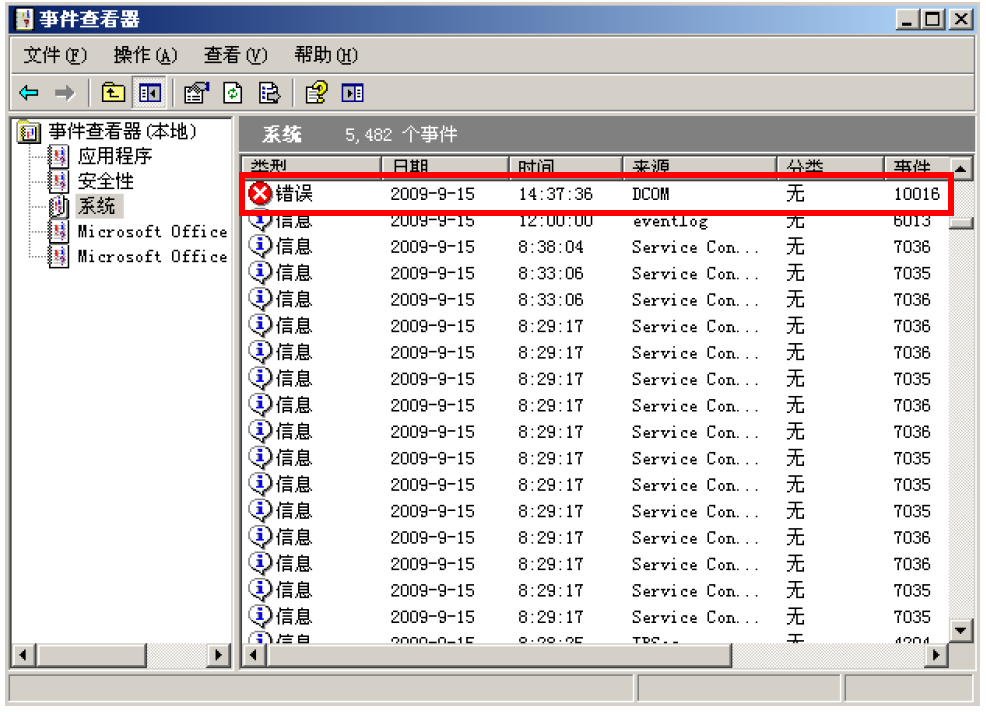The image size is (986, 712).
Task: Select the 应用程序 log in the tree
Action: 114,156
